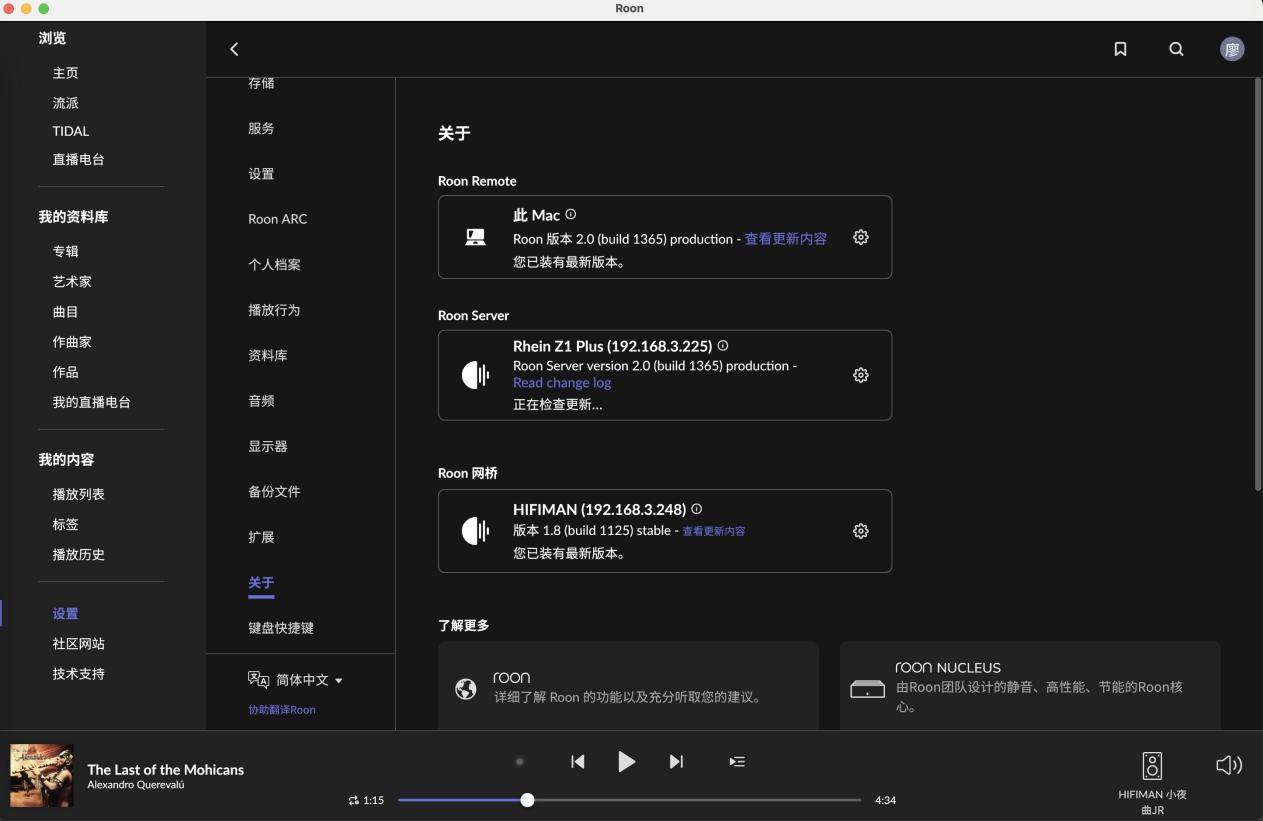Play the current track
This screenshot has height=821, width=1263.
(626, 762)
